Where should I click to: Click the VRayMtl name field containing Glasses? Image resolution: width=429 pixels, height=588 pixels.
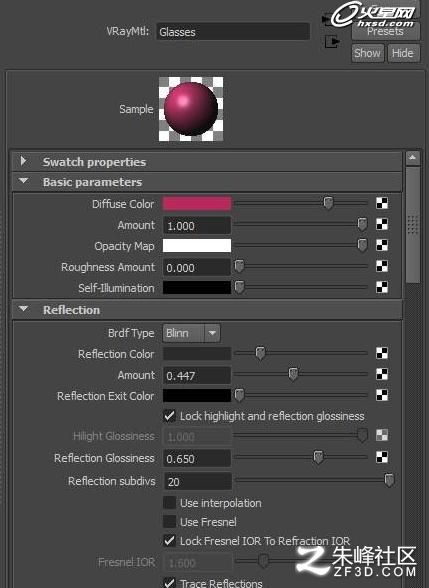tap(233, 32)
